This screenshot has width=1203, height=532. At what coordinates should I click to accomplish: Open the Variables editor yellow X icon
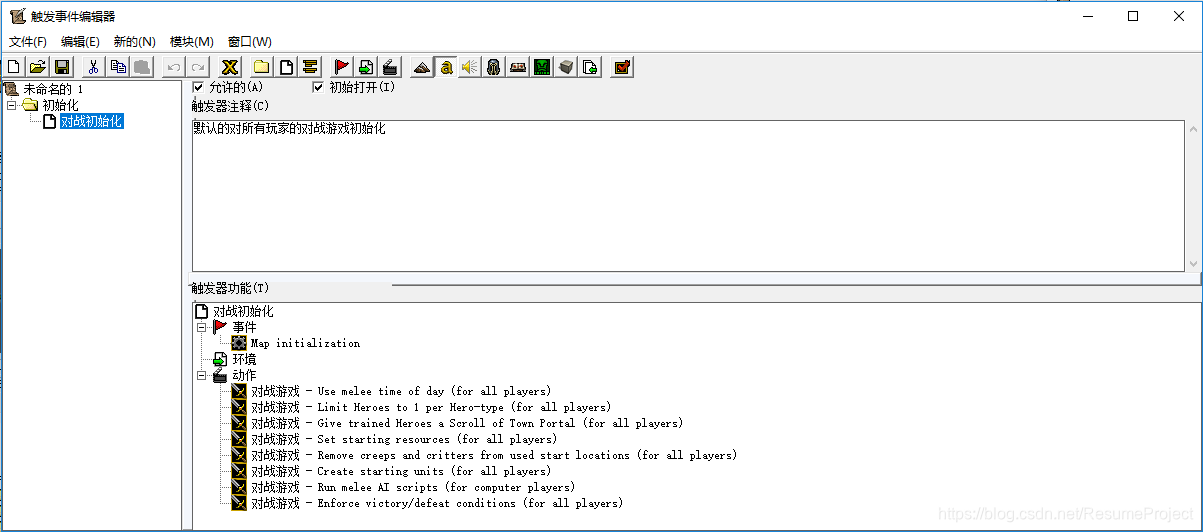(230, 67)
